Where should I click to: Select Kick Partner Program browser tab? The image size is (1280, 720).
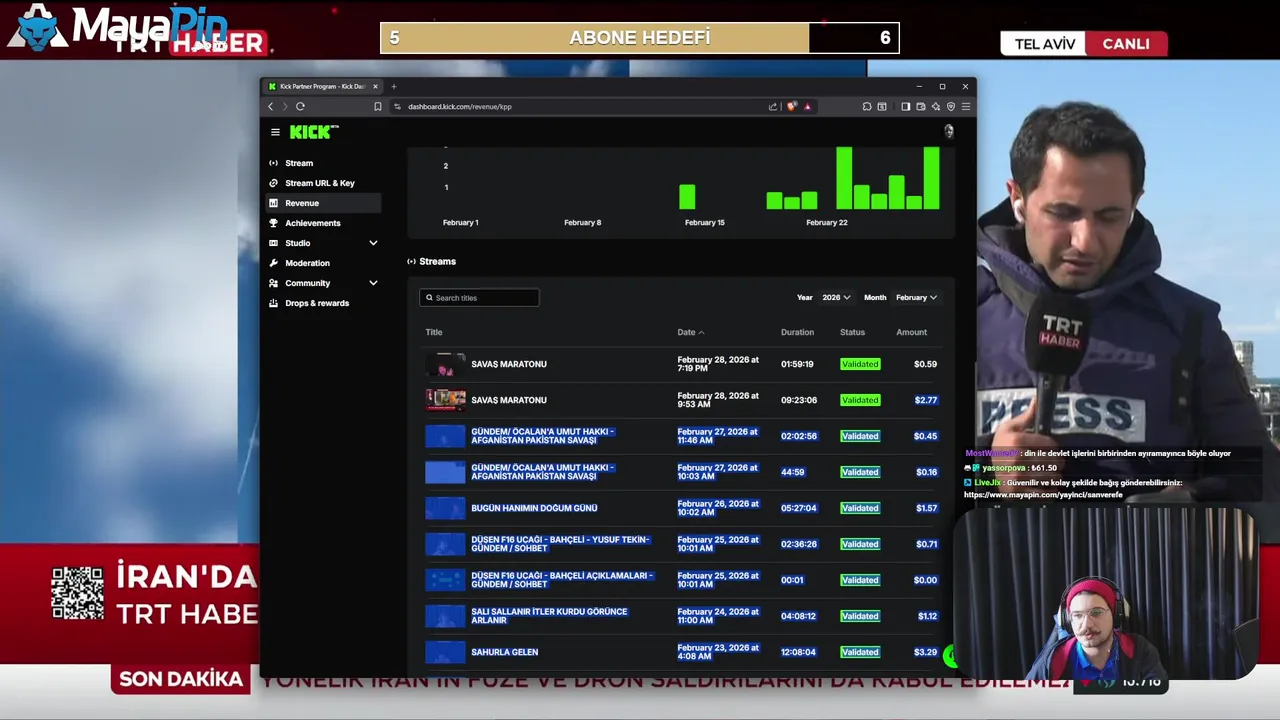(x=323, y=86)
